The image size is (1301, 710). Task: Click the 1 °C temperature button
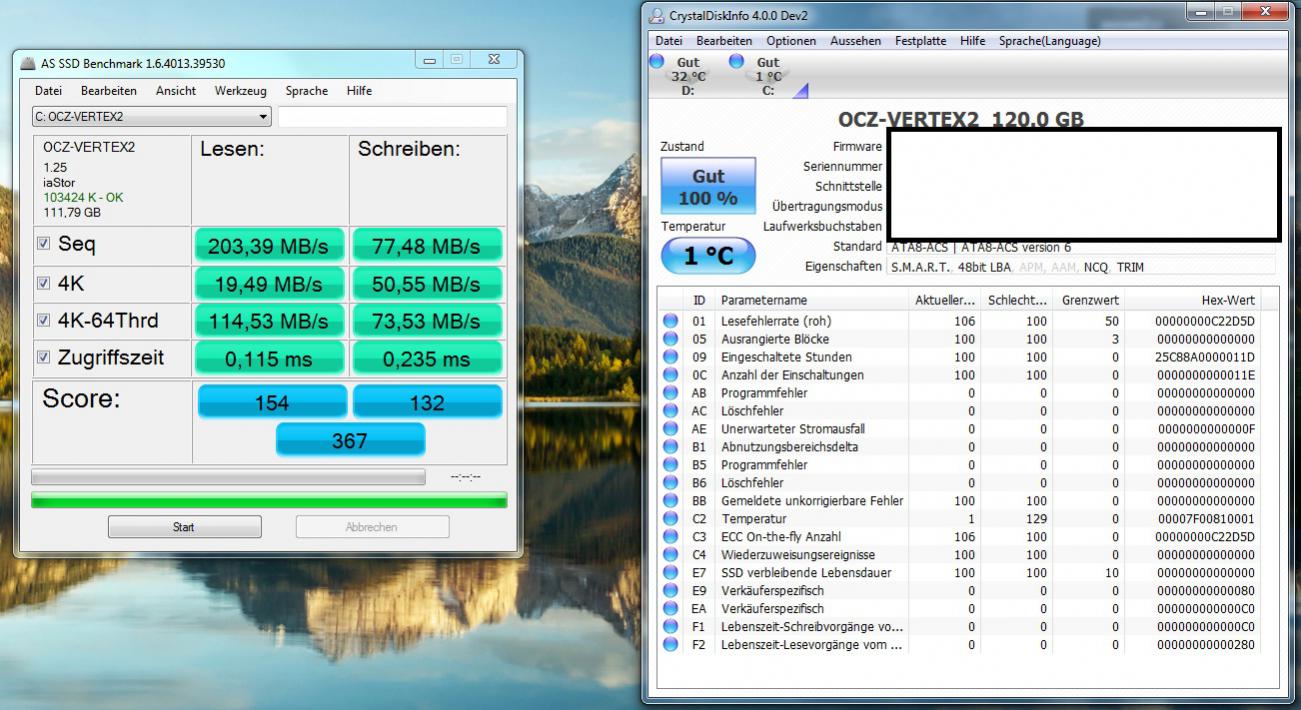pyautogui.click(x=708, y=256)
